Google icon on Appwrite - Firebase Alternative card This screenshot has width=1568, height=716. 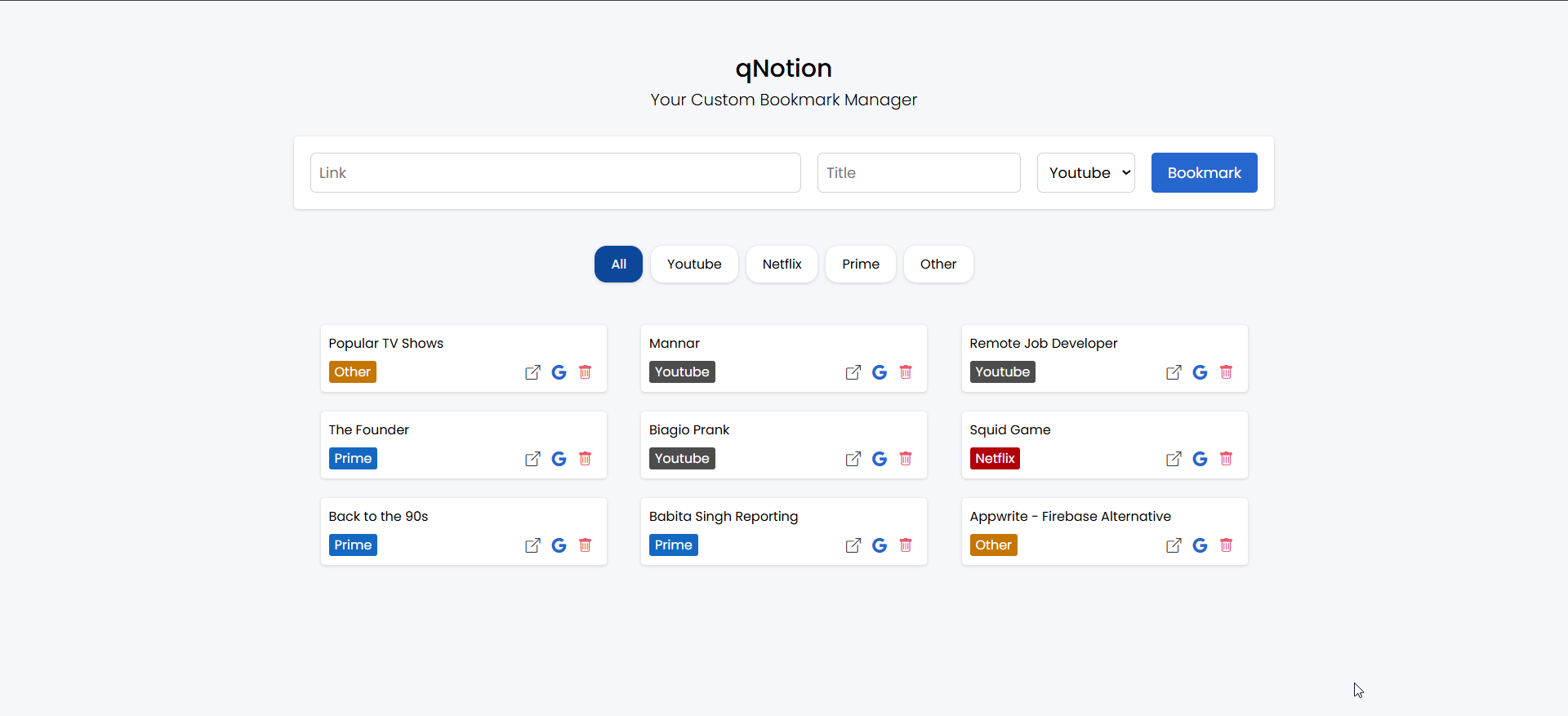coord(1200,545)
